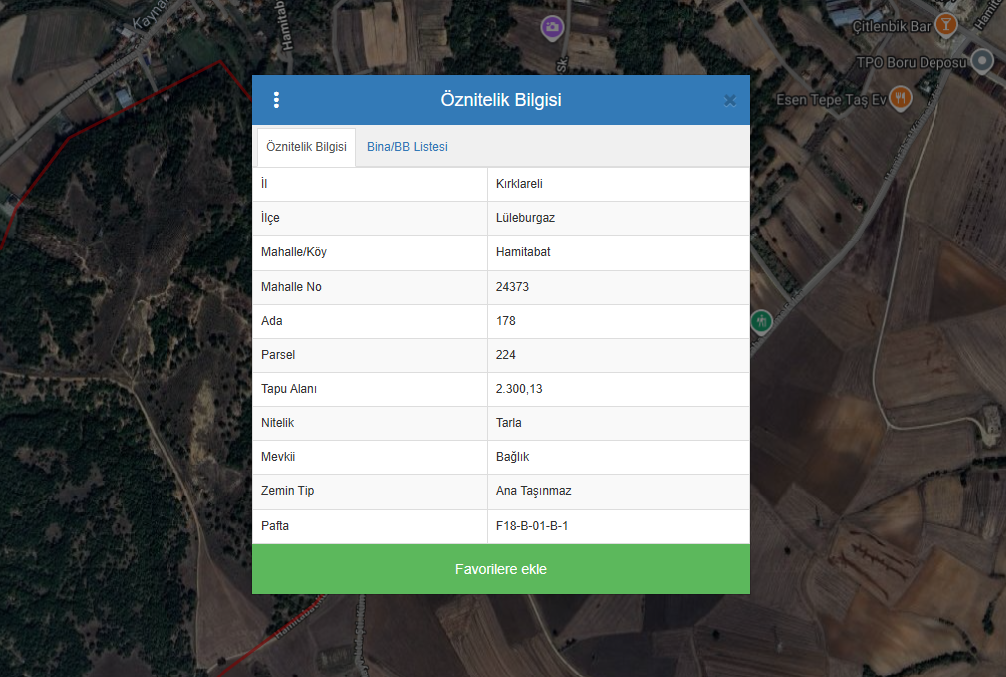Open the three-dot options menu

276,100
